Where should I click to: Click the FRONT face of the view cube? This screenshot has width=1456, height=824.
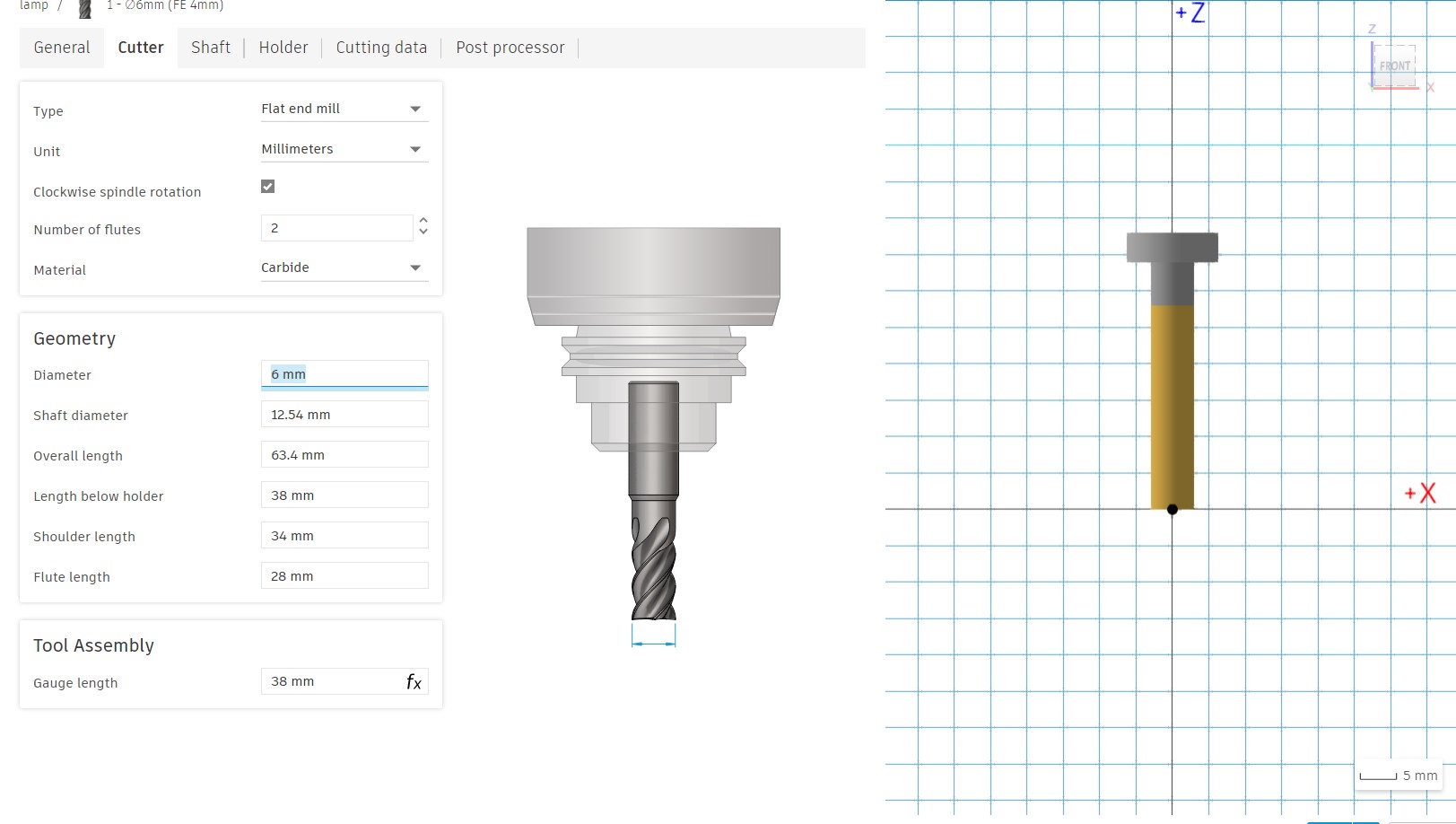click(1394, 66)
